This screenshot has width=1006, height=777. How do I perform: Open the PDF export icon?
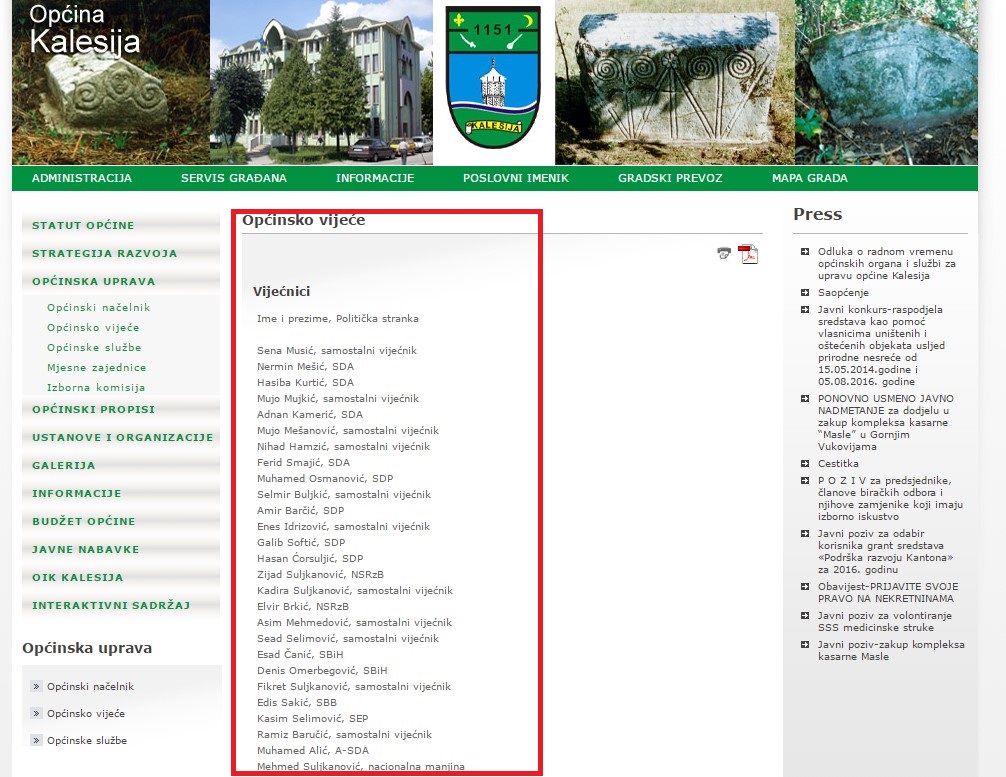pyautogui.click(x=748, y=254)
